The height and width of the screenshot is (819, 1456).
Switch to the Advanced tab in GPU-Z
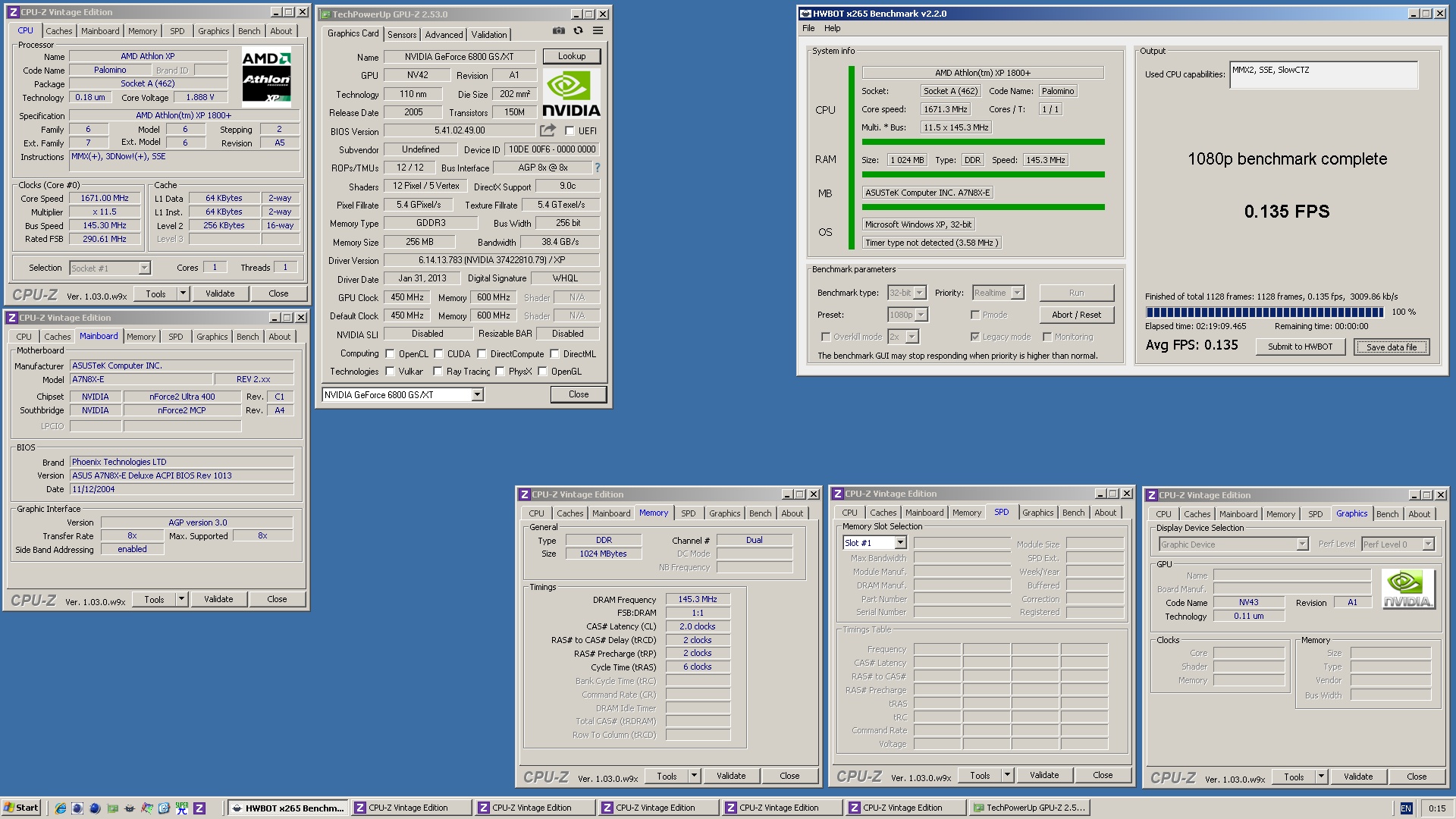click(x=444, y=35)
